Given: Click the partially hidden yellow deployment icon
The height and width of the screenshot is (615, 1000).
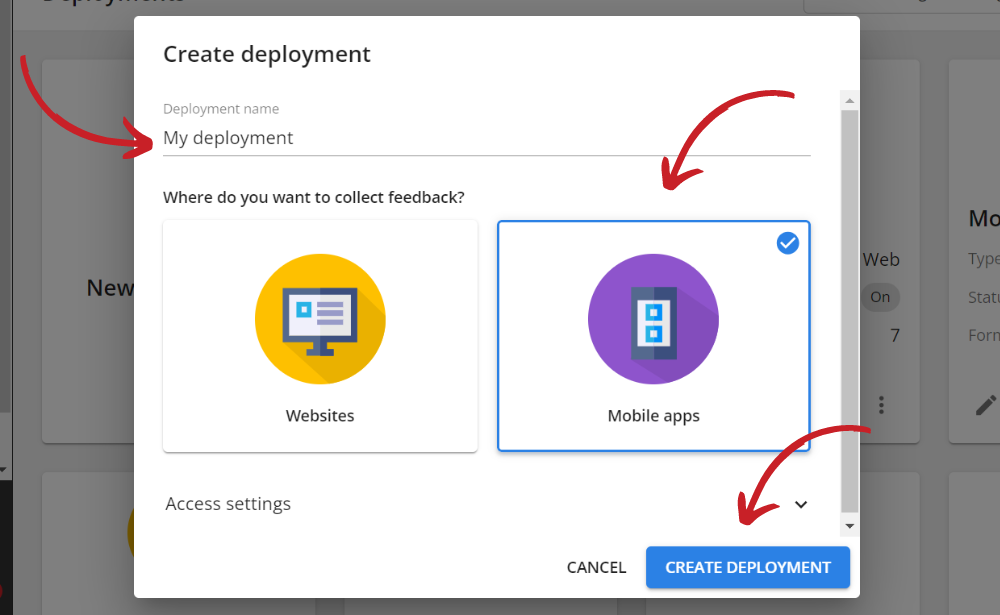Looking at the screenshot, I should coord(131,530).
